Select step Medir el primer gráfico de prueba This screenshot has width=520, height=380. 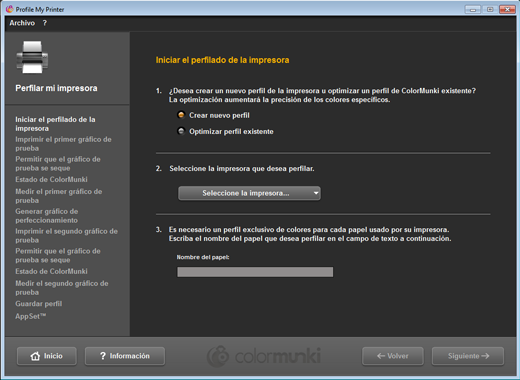point(59,196)
